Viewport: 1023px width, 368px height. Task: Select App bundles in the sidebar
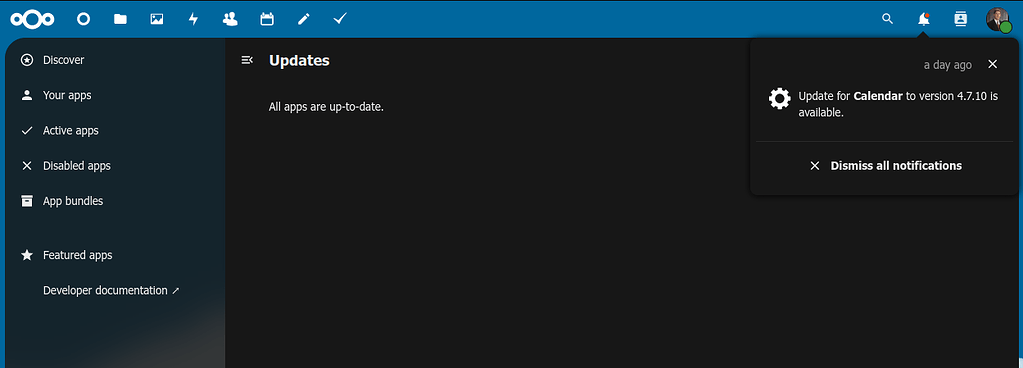click(x=115, y=201)
